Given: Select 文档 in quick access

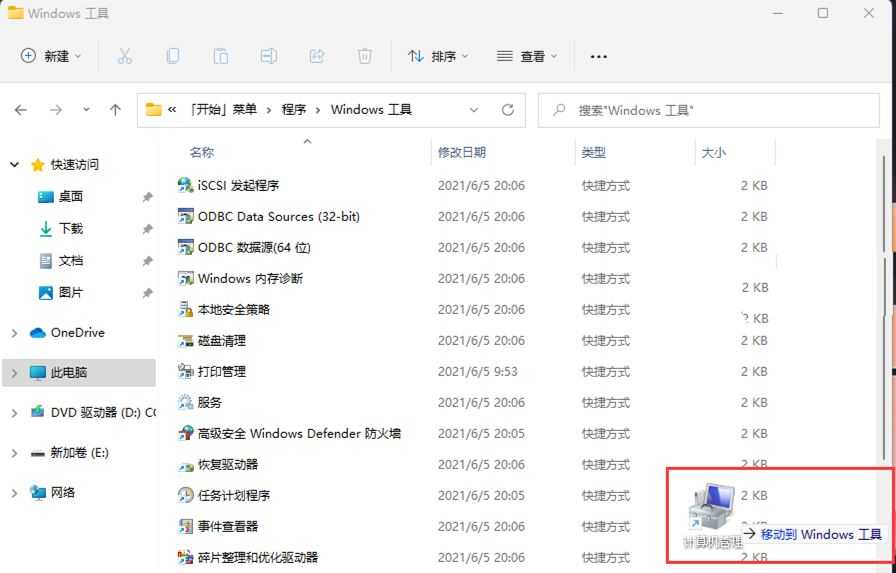Looking at the screenshot, I should (71, 261).
